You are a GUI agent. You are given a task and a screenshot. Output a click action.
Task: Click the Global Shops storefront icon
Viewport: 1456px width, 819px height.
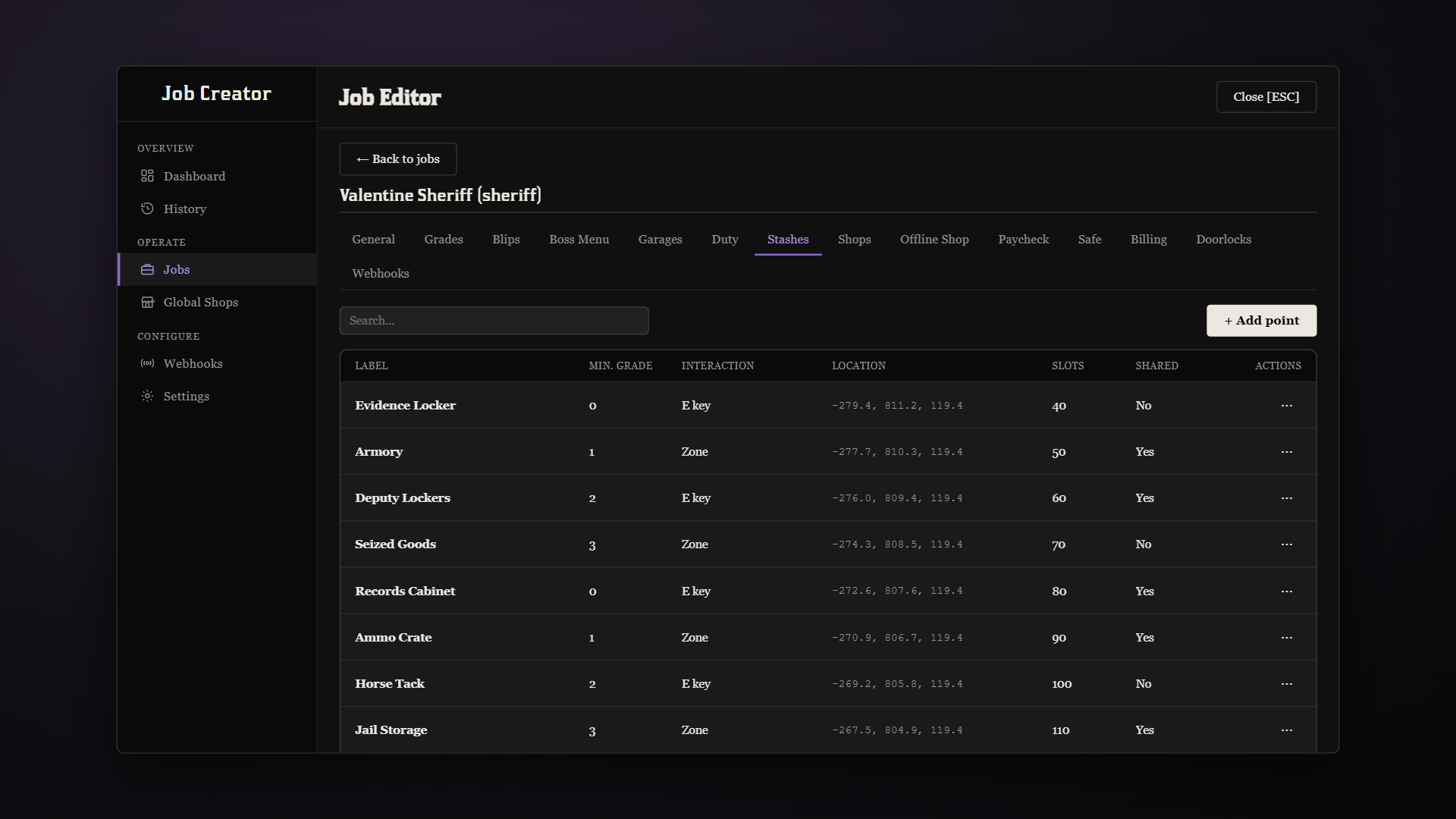[x=147, y=303]
